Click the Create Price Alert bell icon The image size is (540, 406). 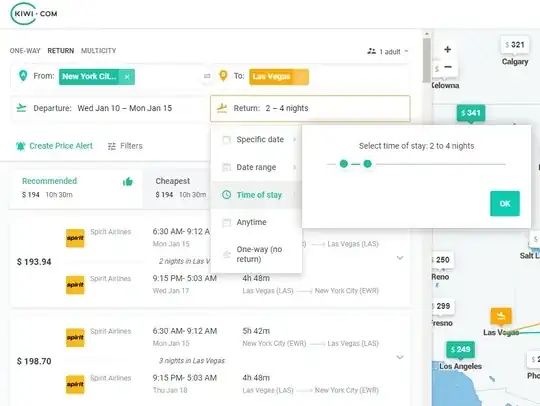click(21, 146)
